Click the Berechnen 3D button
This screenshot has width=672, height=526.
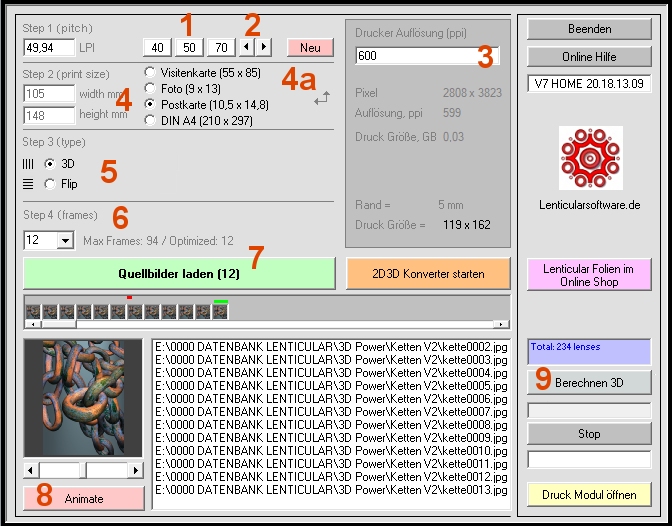click(x=589, y=382)
